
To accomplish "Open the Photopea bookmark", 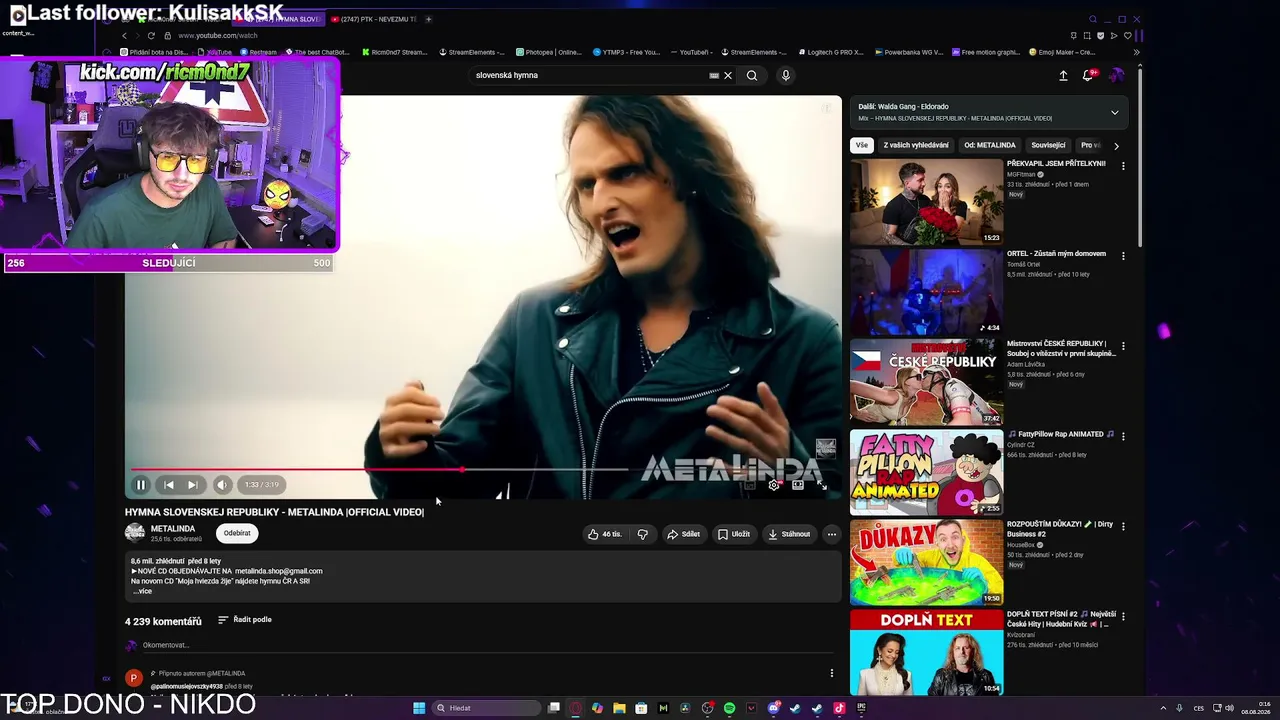I will [x=549, y=52].
